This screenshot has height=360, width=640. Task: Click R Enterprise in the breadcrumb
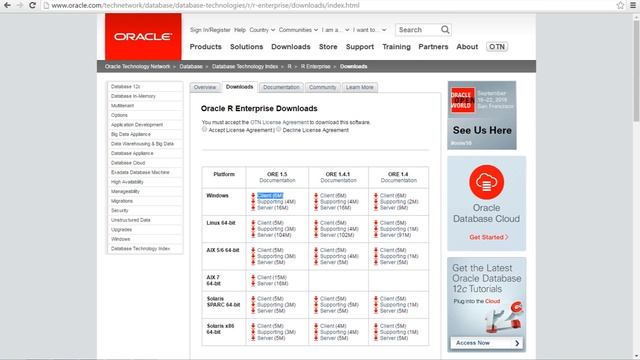click(x=316, y=67)
